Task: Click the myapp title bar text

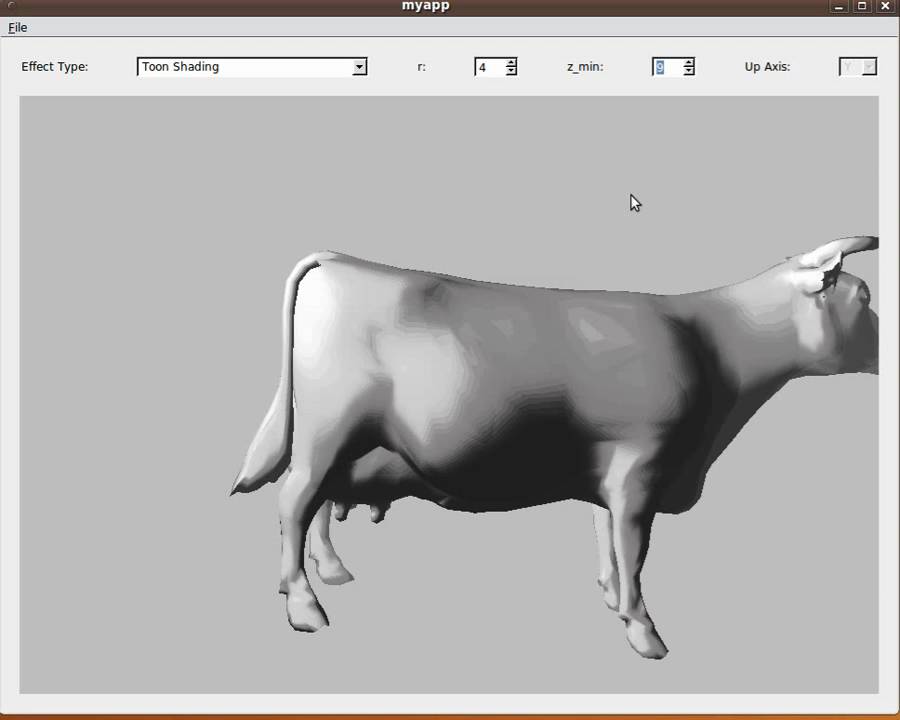Action: pyautogui.click(x=425, y=6)
